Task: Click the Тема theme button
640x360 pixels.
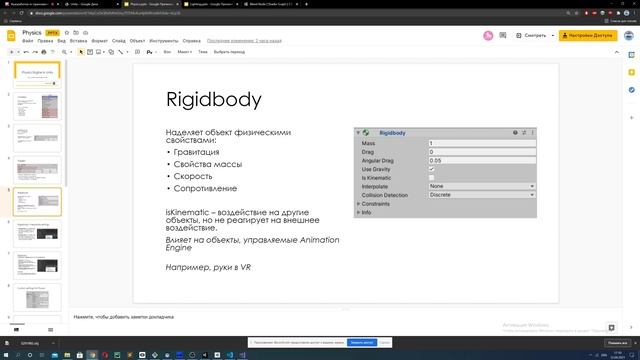Action: click(202, 52)
